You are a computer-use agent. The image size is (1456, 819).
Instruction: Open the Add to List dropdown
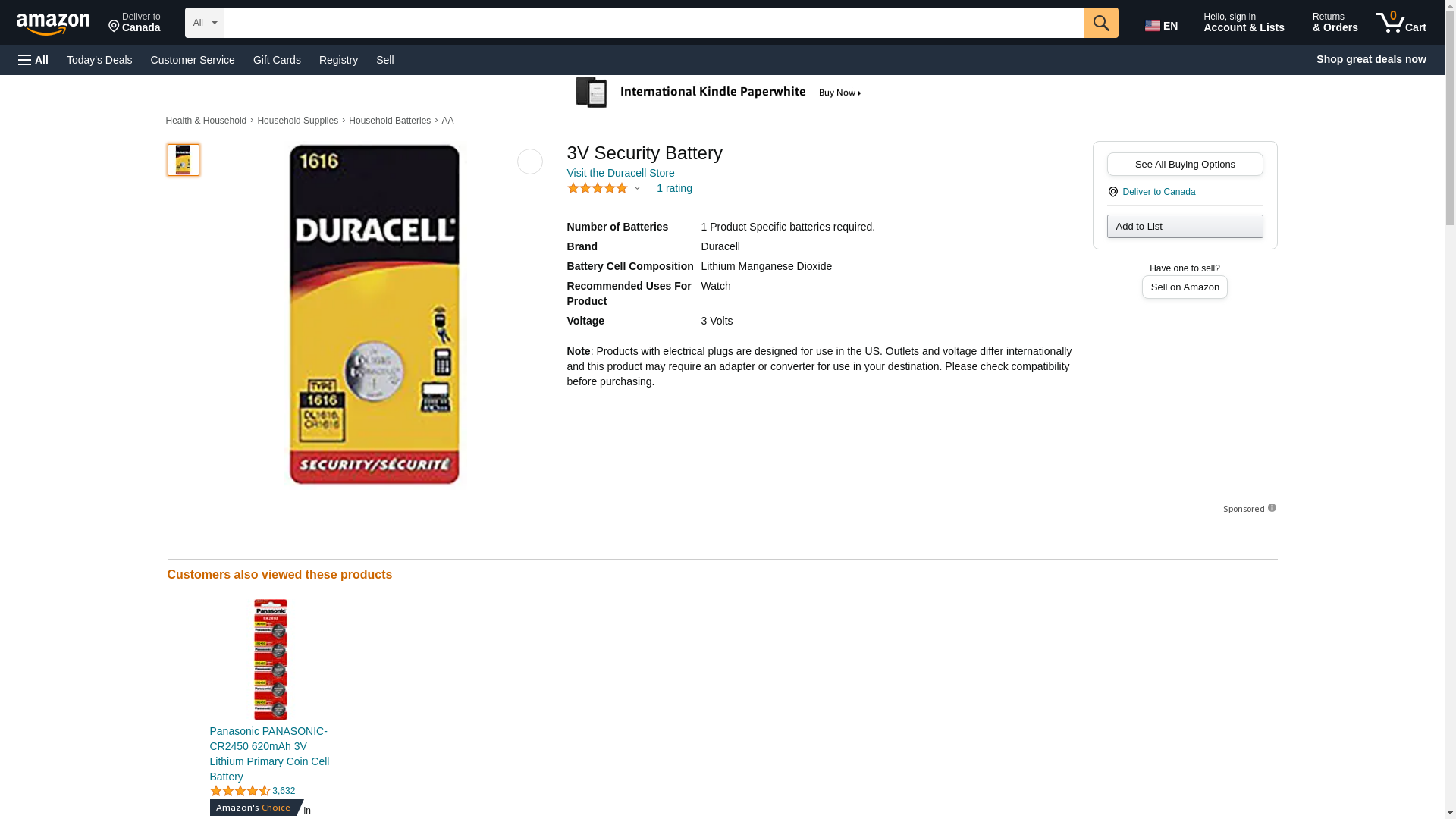pos(1185,226)
